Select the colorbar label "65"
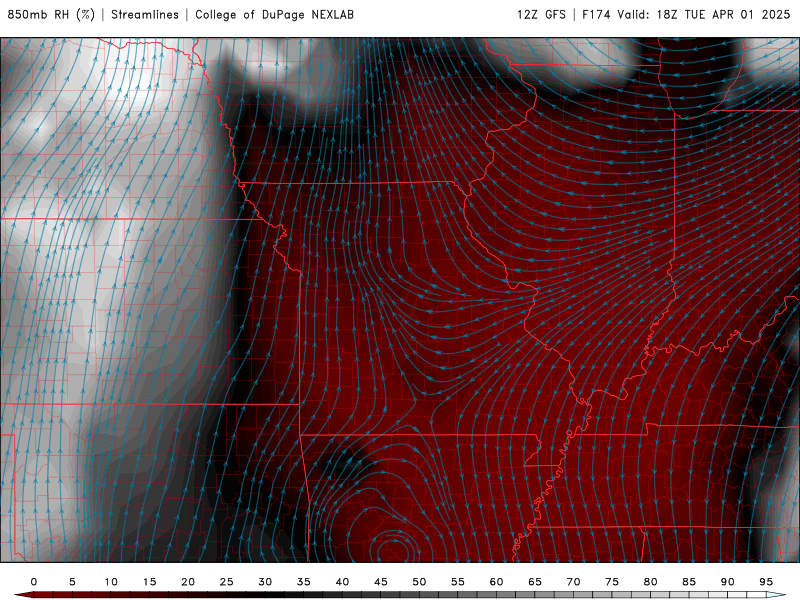Screen dimensions: 800x600 click(535, 582)
